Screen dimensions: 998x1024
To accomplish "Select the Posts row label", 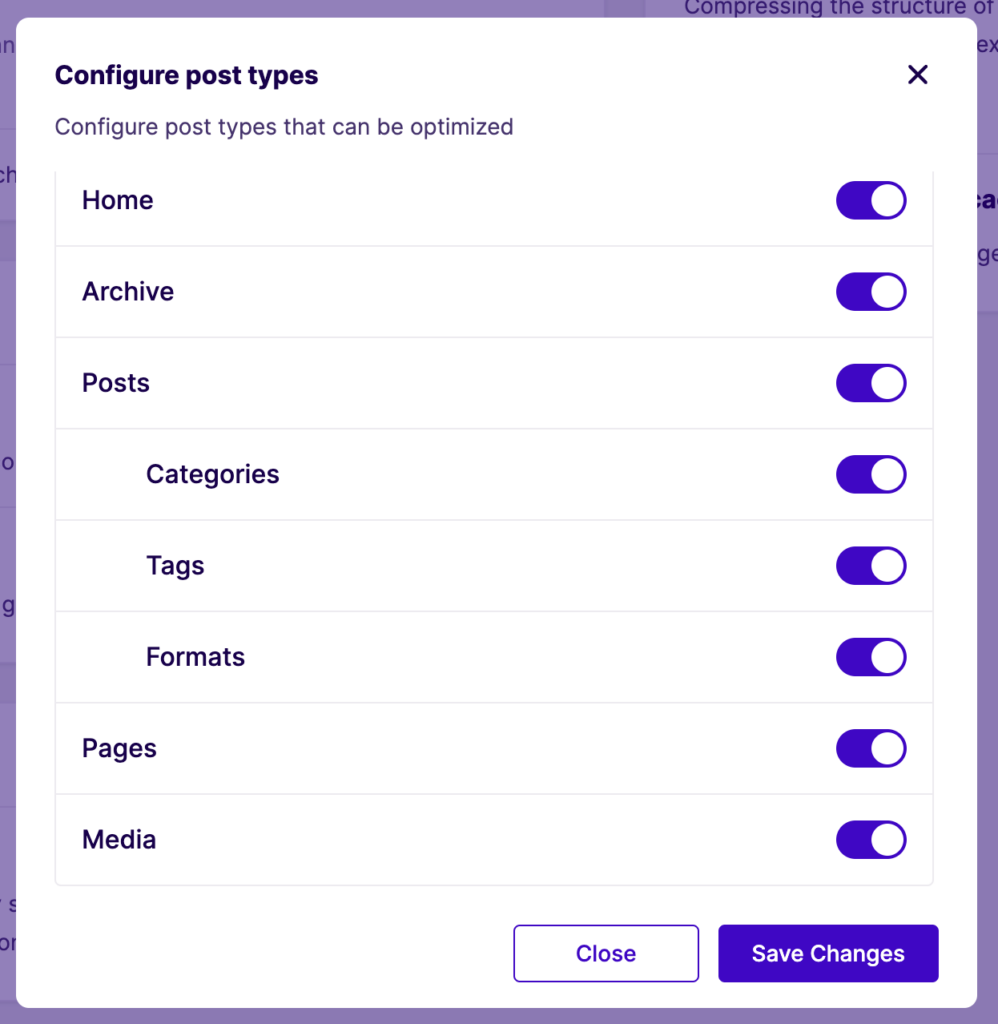I will point(115,383).
